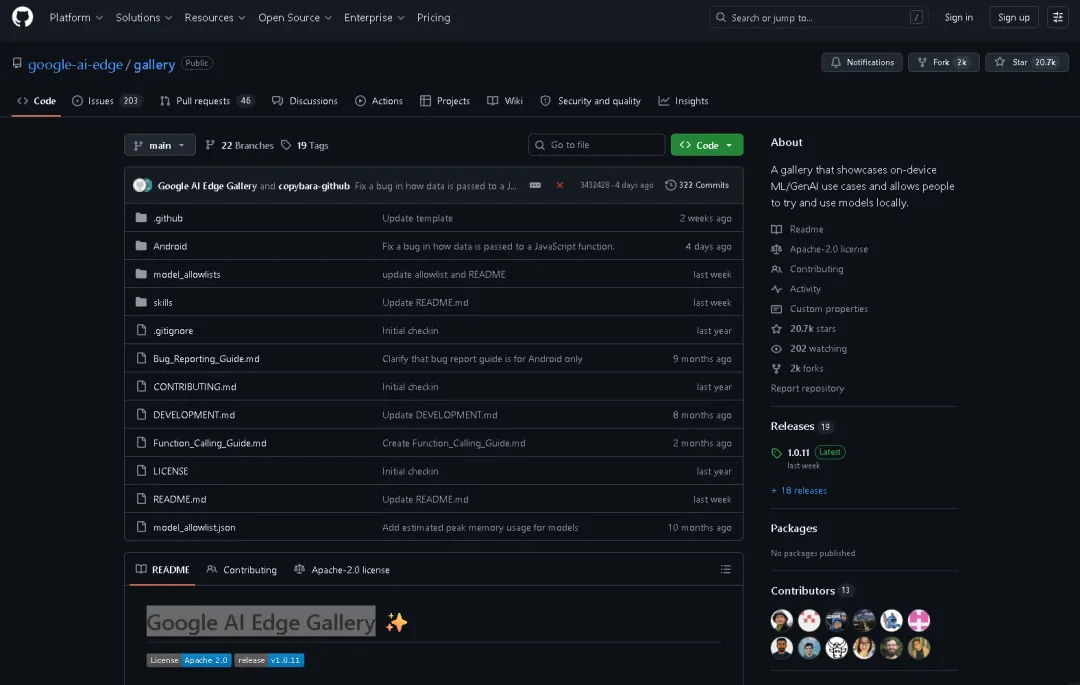Open the GitHub home logo
Screen dimensions: 1080x685
coord(22,17)
